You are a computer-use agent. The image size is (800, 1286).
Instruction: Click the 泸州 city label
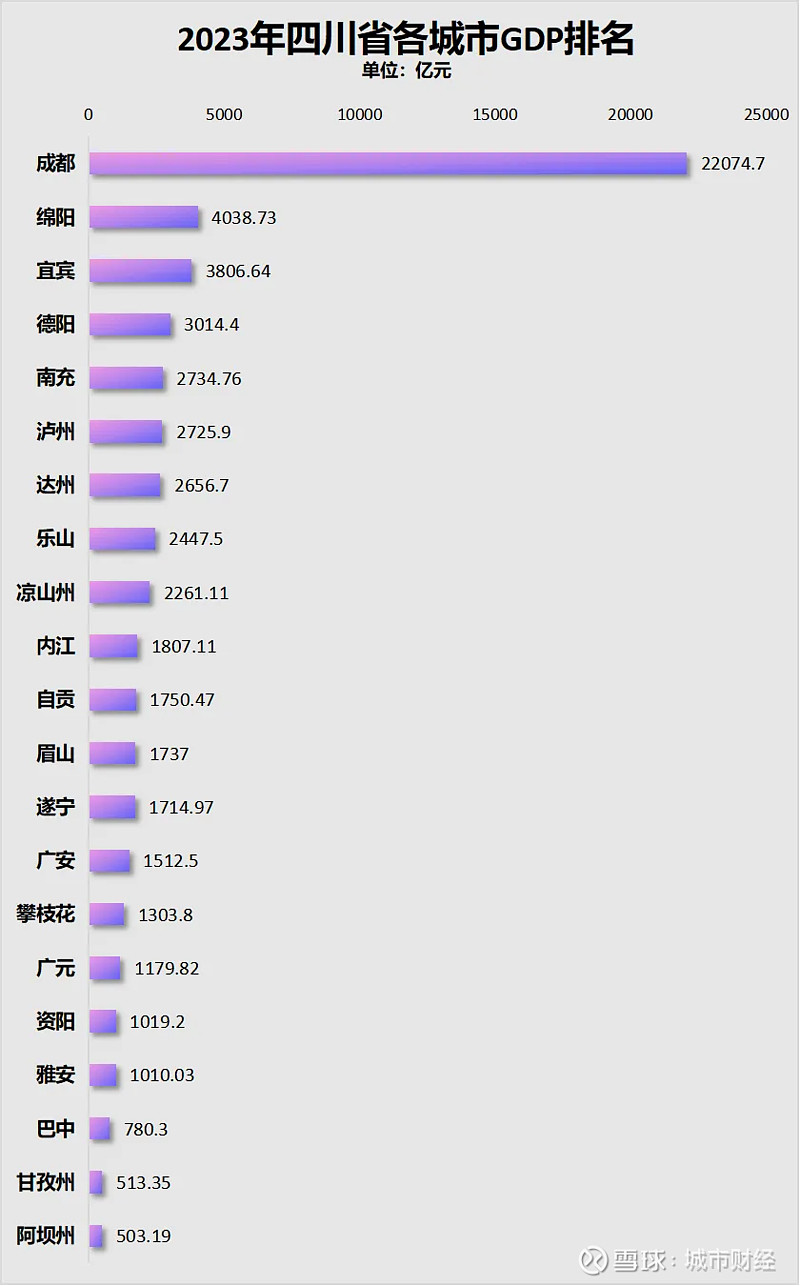pyautogui.click(x=55, y=432)
